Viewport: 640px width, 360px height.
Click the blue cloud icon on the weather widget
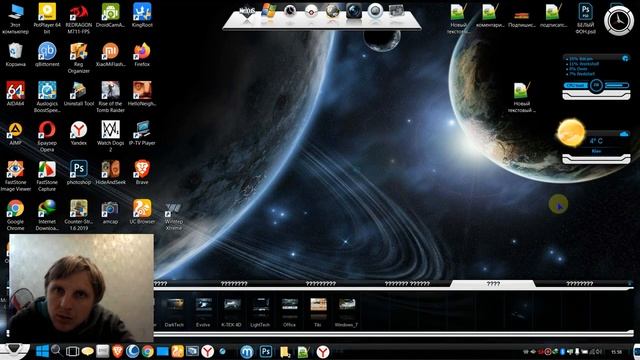(624, 134)
